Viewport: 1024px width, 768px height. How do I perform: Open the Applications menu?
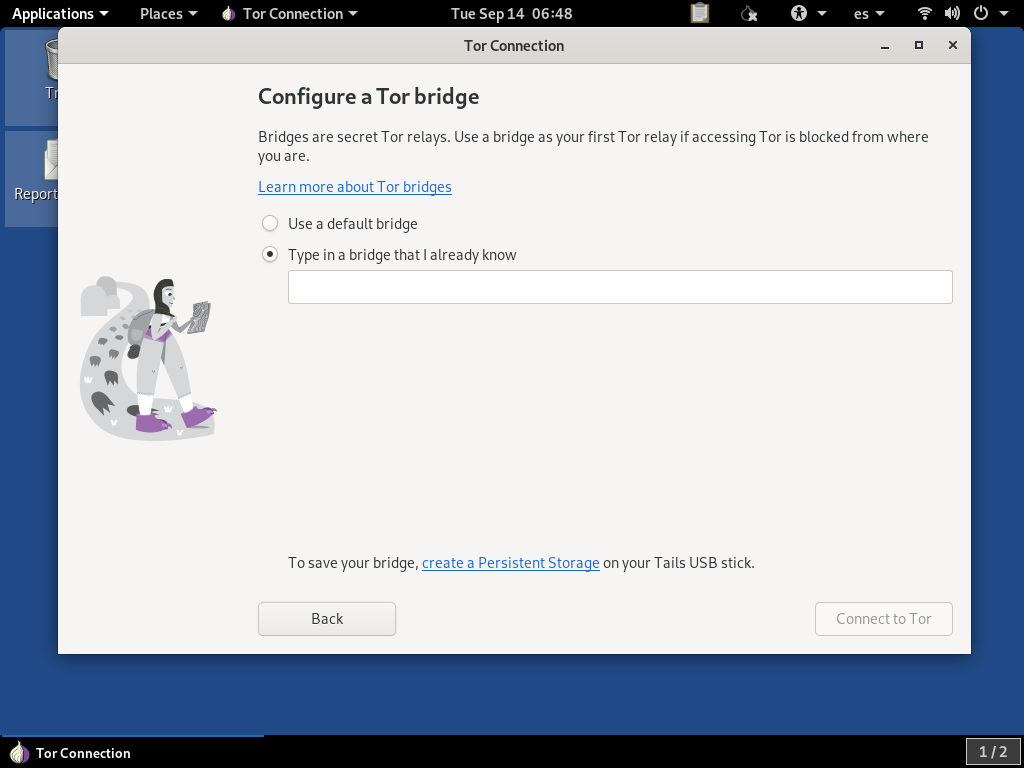click(x=60, y=13)
